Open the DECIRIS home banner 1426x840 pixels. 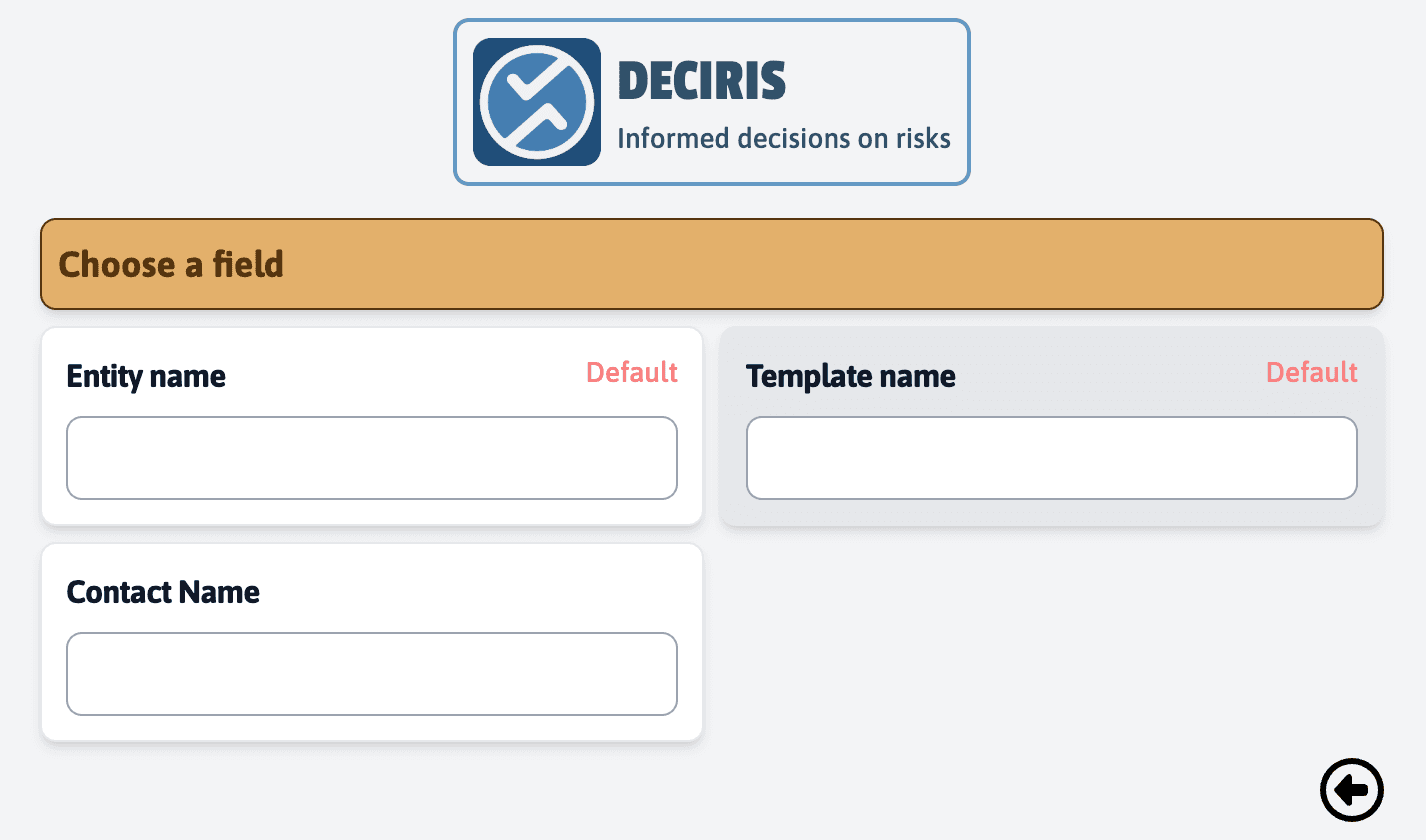coord(711,101)
